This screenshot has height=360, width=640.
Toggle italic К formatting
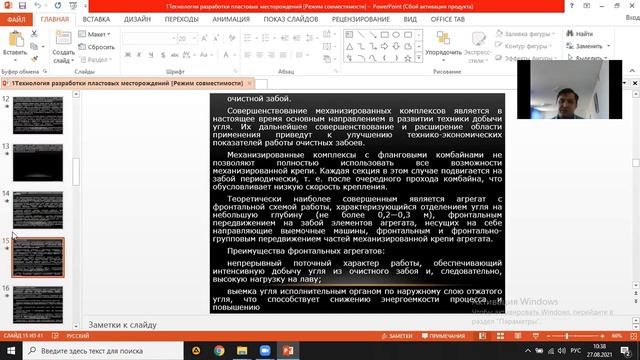point(139,55)
